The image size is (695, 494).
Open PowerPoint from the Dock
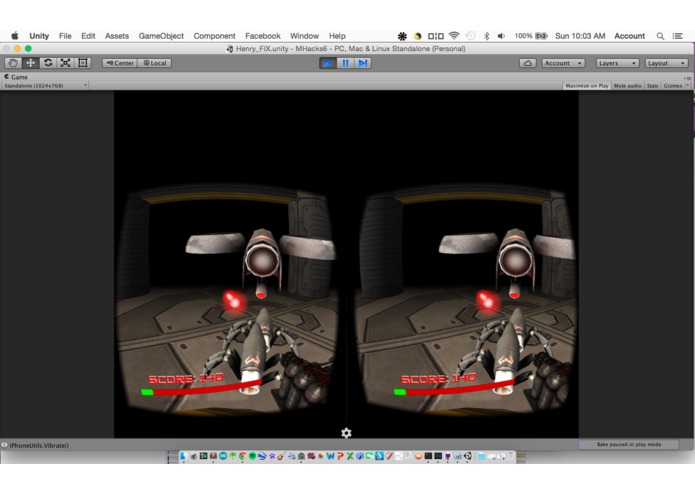(x=340, y=456)
